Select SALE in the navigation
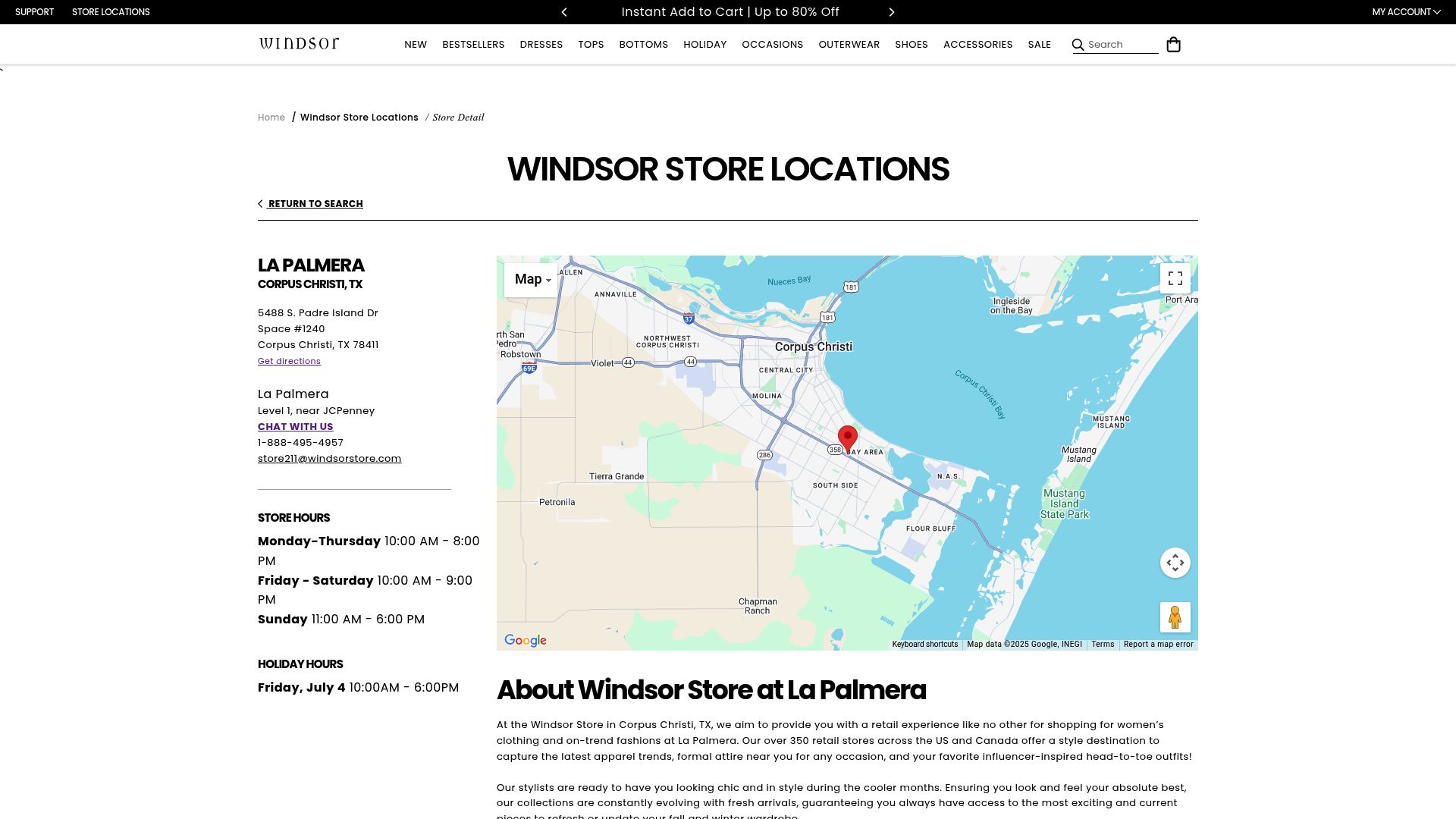Viewport: 1456px width, 819px height. click(x=1039, y=44)
